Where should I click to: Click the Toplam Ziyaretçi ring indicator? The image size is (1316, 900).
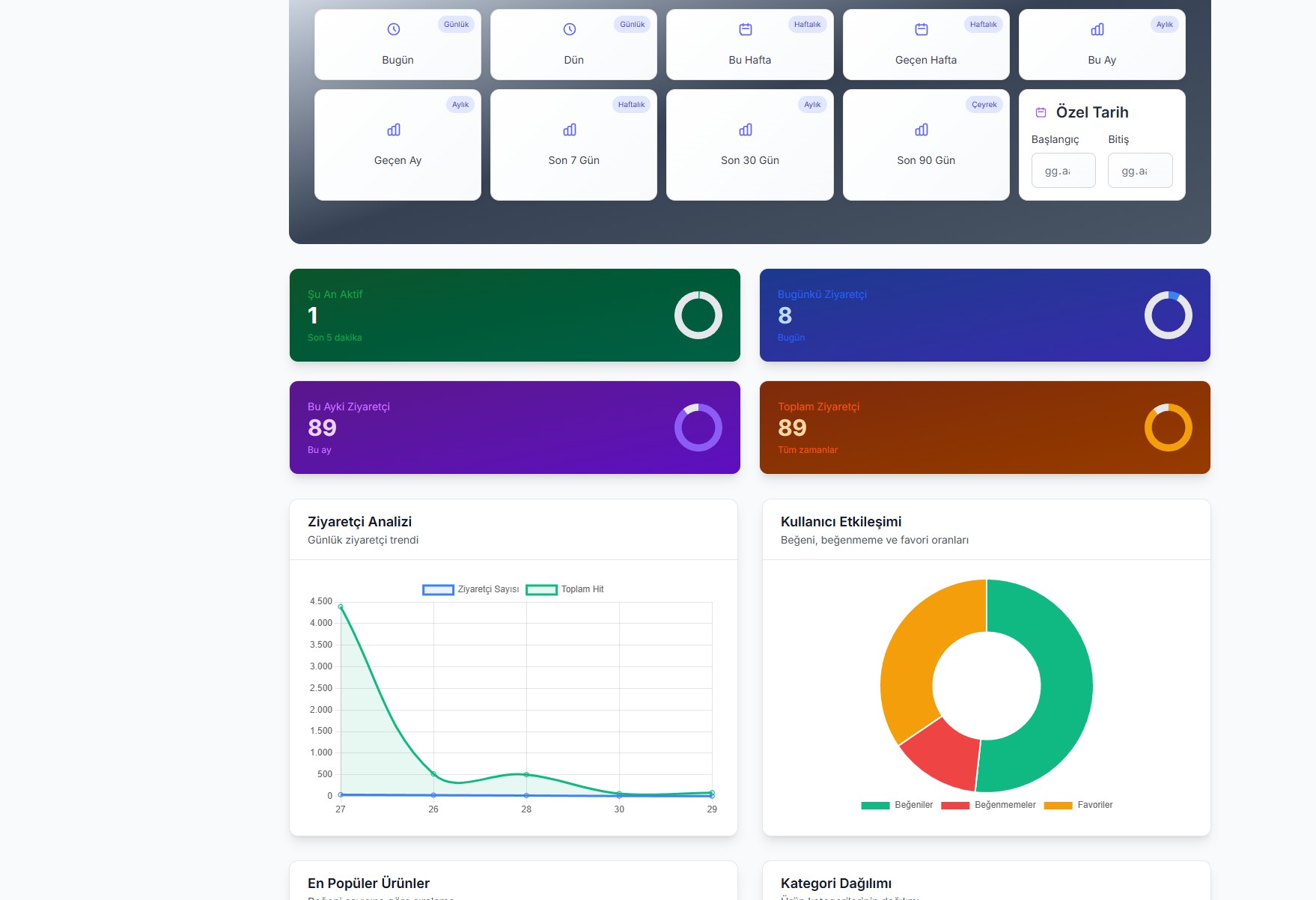click(1168, 428)
